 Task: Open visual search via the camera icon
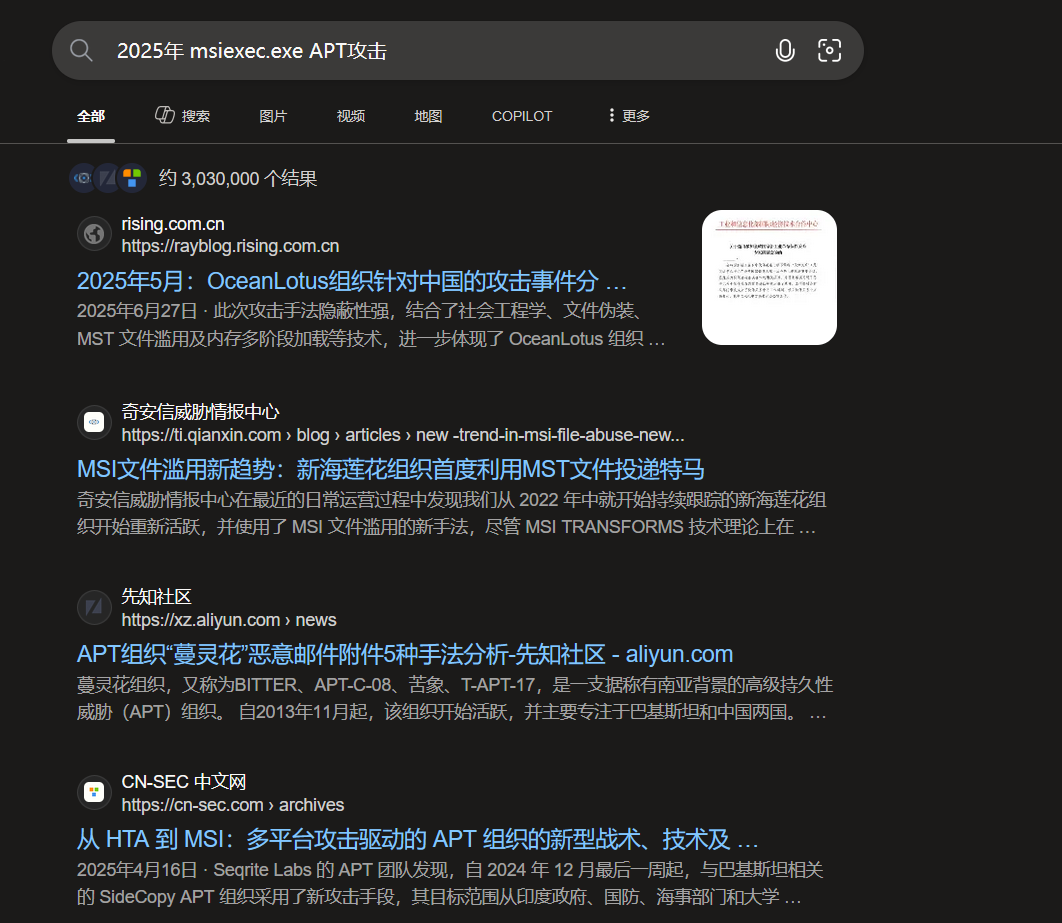click(x=830, y=50)
